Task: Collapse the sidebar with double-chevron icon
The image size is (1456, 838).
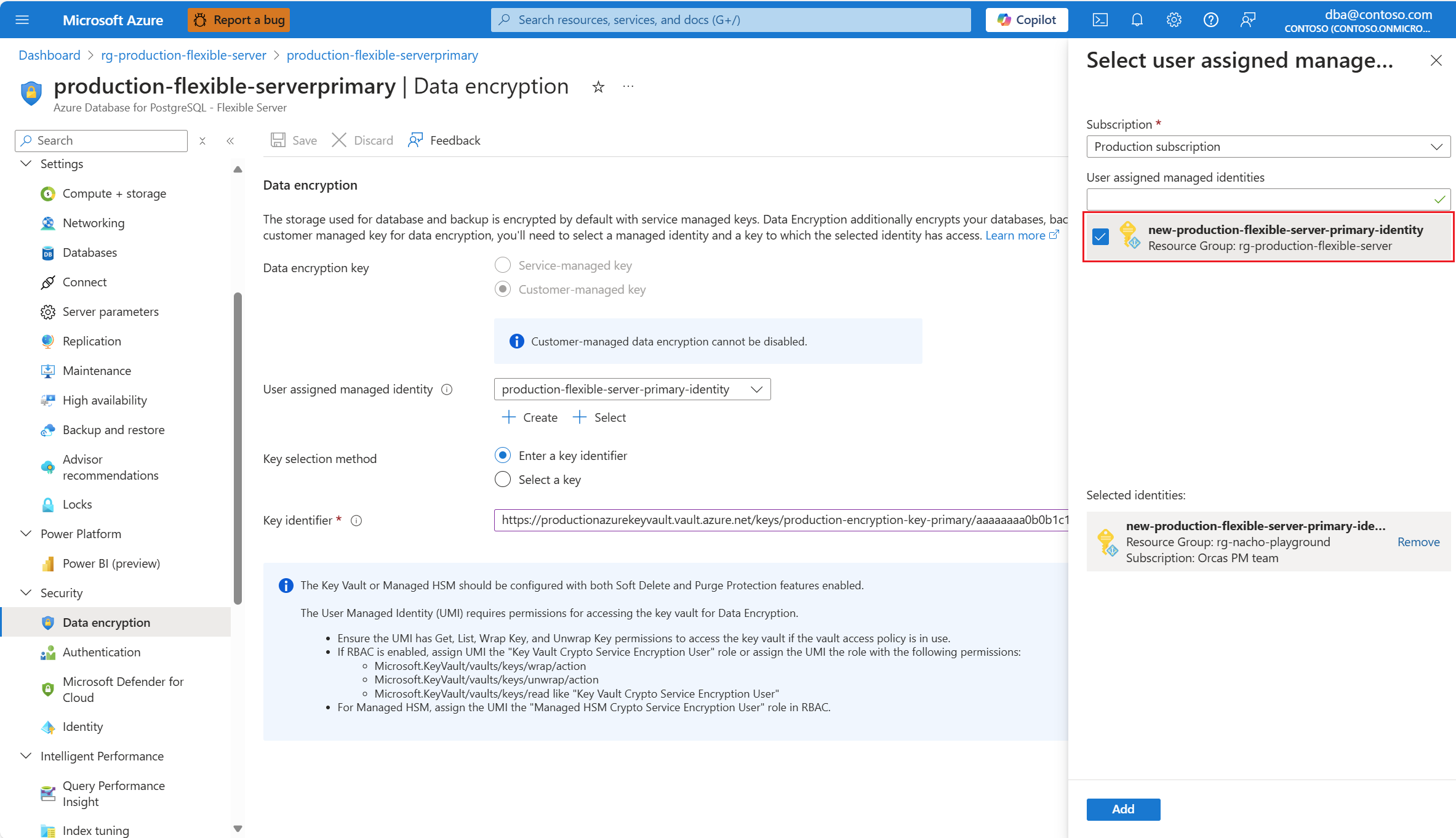Action: point(230,141)
